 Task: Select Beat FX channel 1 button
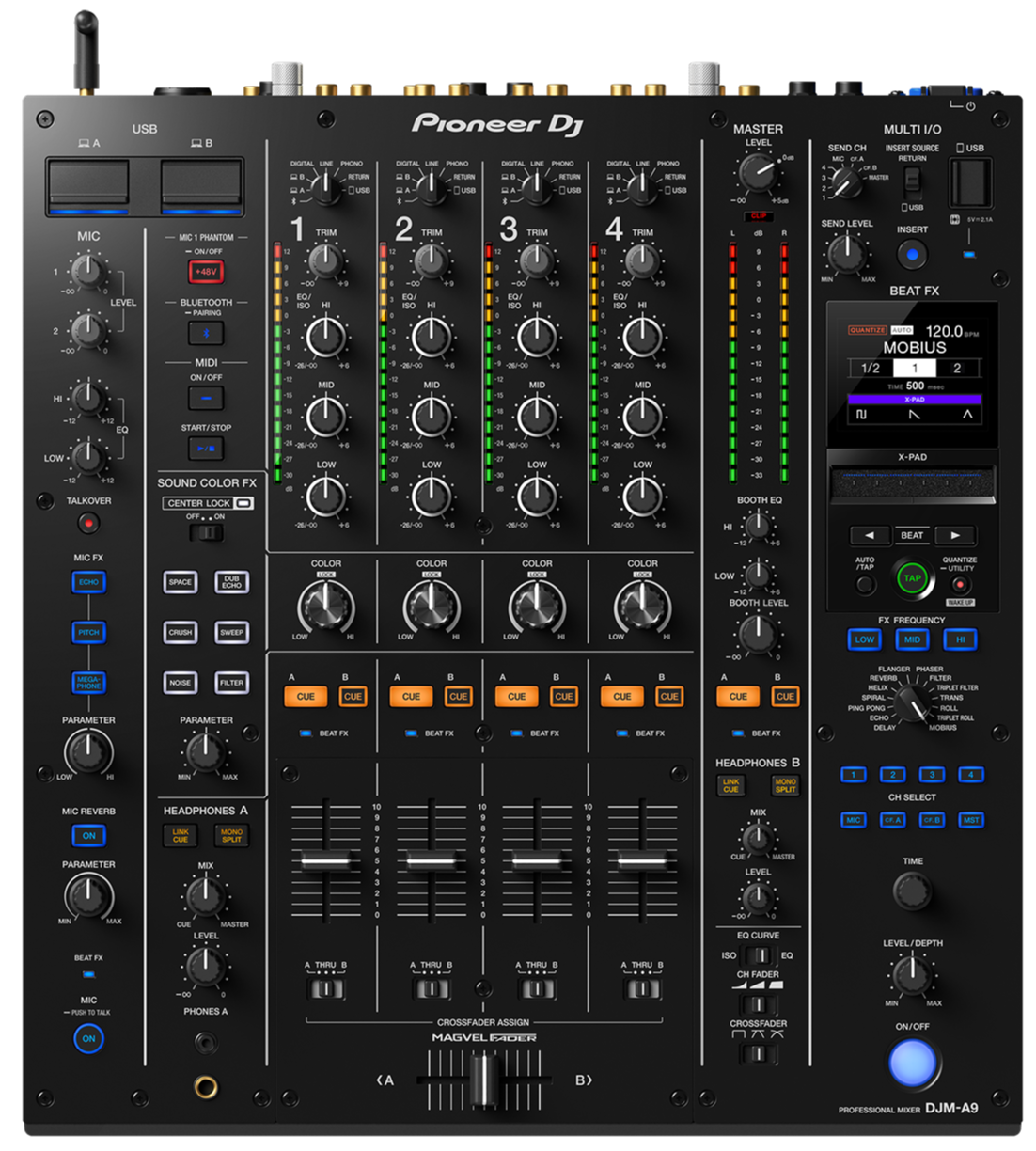click(x=853, y=774)
